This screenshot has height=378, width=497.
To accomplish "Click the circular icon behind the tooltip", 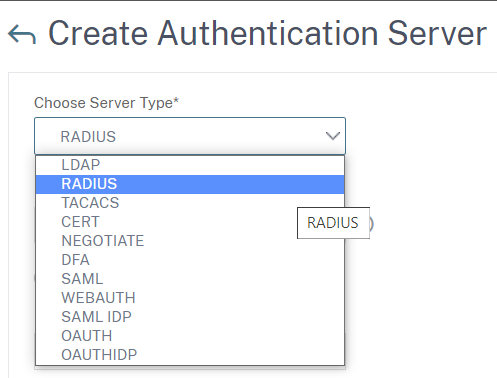I will tap(371, 223).
